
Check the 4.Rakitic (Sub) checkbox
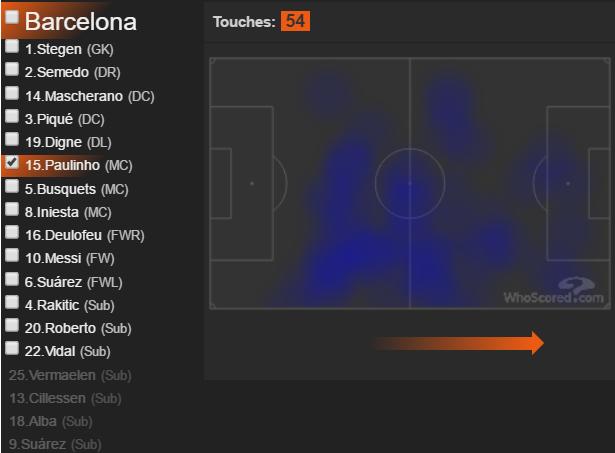(x=11, y=303)
